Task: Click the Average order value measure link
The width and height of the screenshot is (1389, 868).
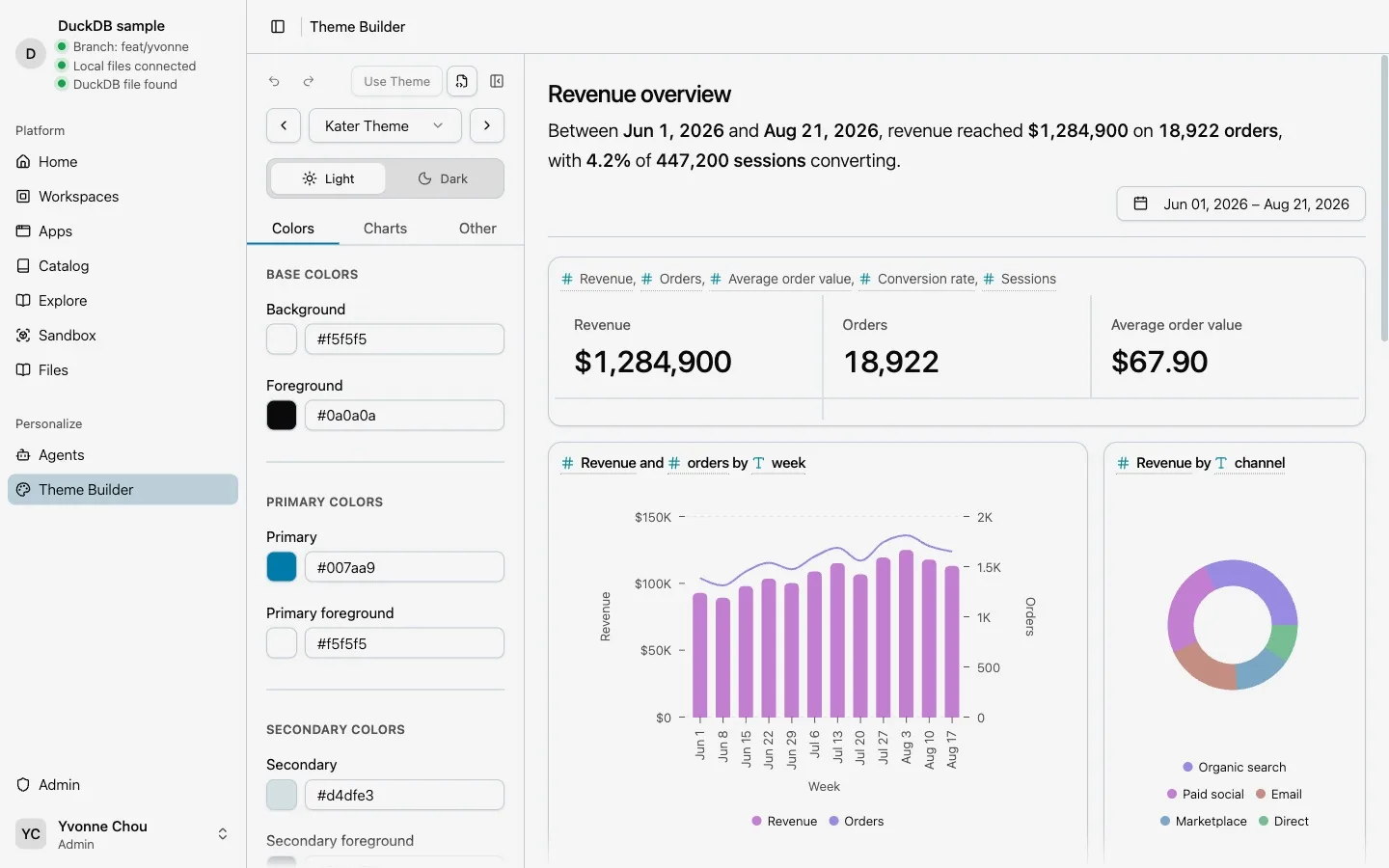Action: 781,280
